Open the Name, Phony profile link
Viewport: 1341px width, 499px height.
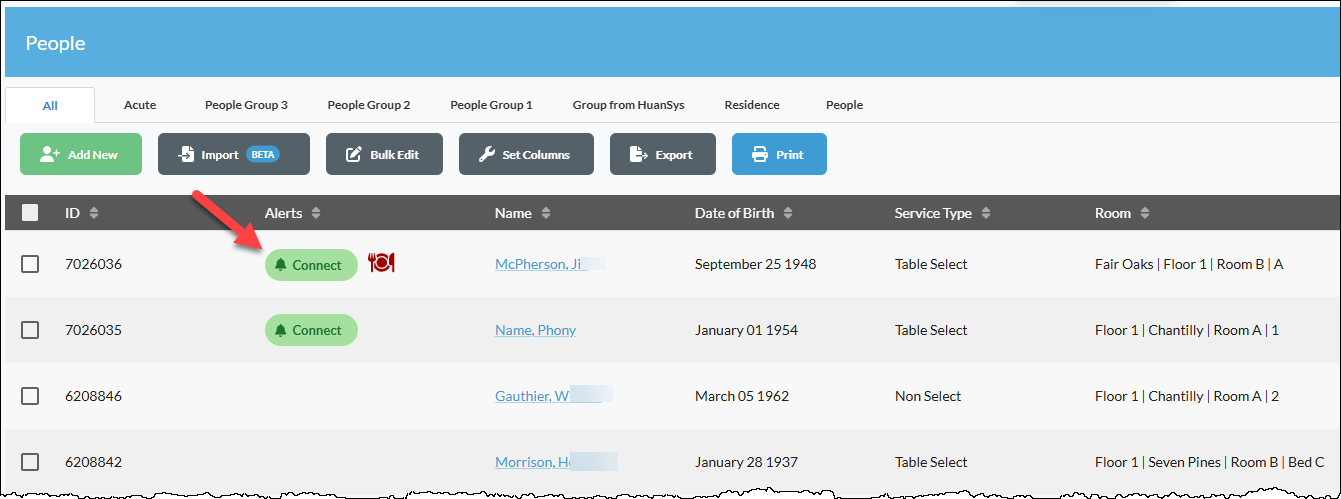tap(535, 330)
